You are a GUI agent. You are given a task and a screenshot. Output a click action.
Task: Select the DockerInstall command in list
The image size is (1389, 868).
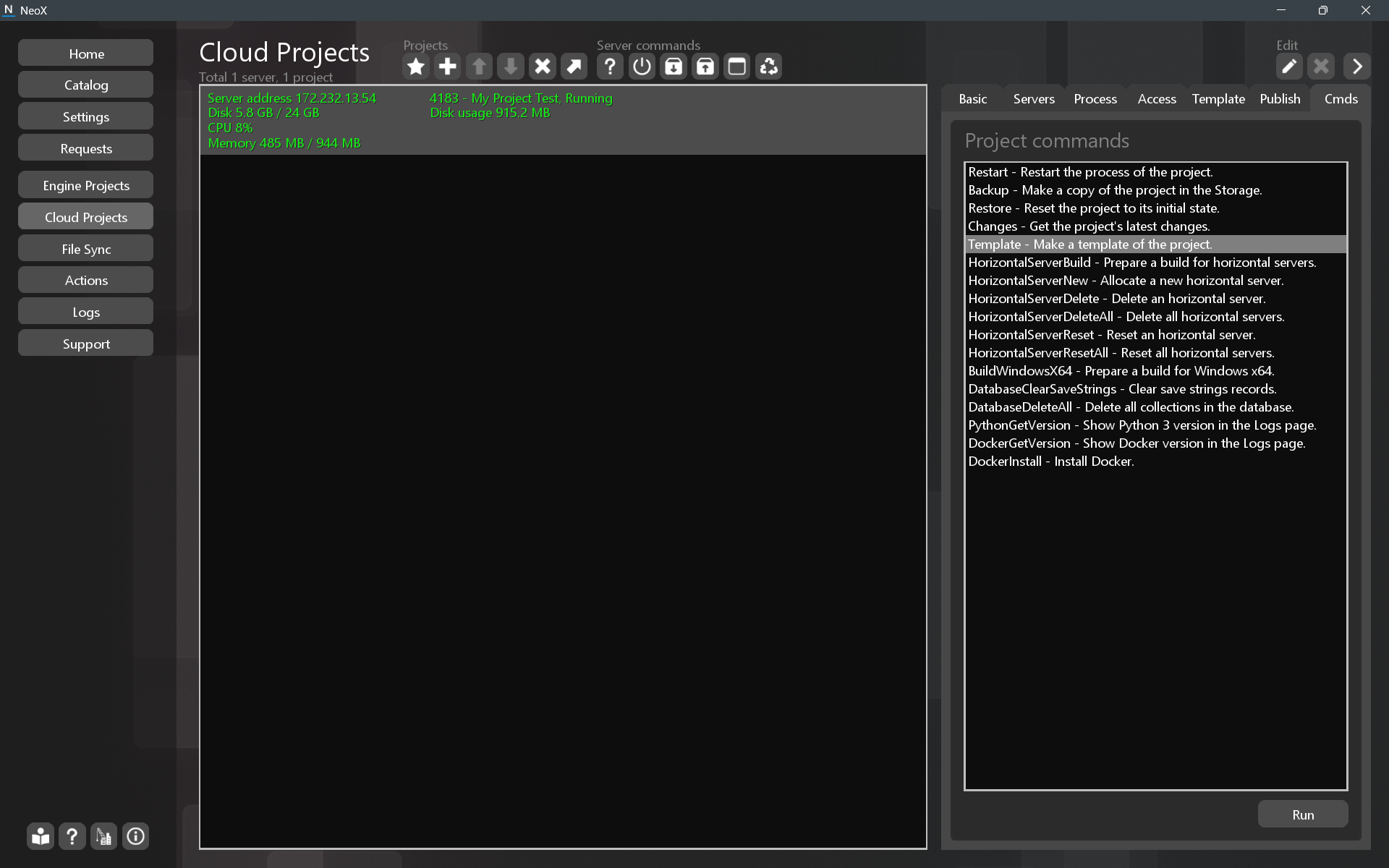pyautogui.click(x=1050, y=461)
